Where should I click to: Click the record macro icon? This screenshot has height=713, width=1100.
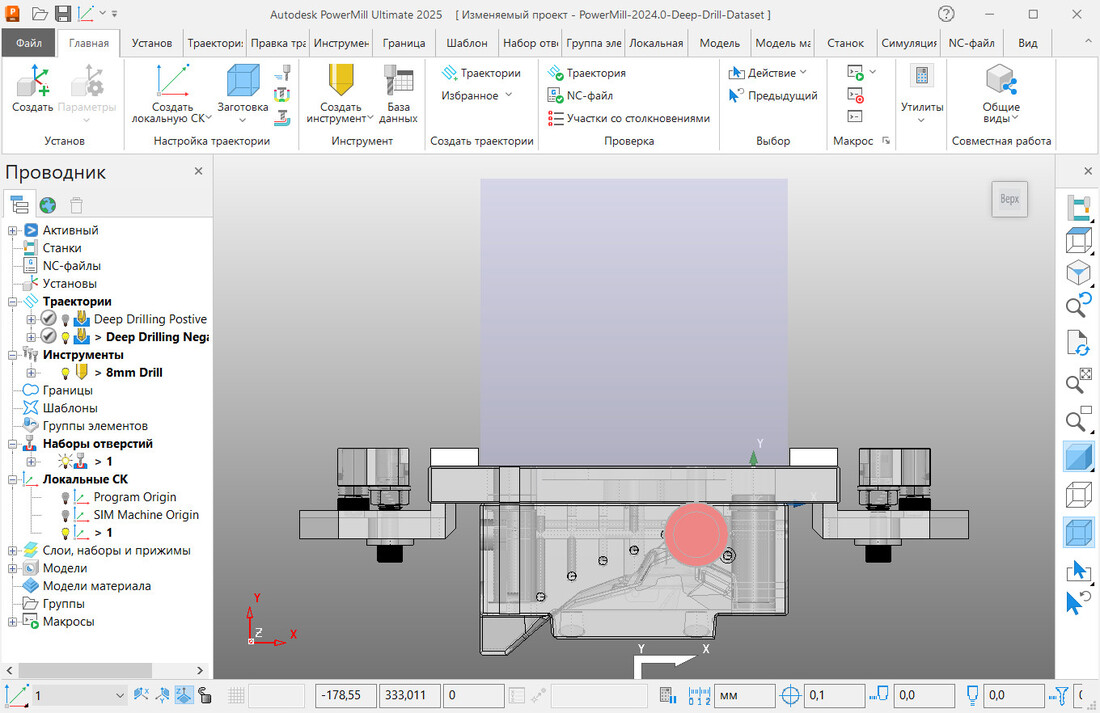coord(855,95)
